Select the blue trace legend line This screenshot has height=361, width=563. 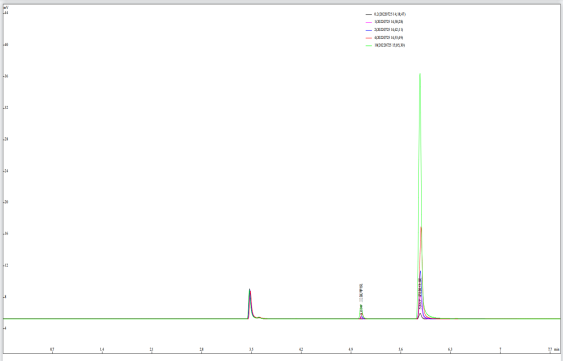click(368, 30)
